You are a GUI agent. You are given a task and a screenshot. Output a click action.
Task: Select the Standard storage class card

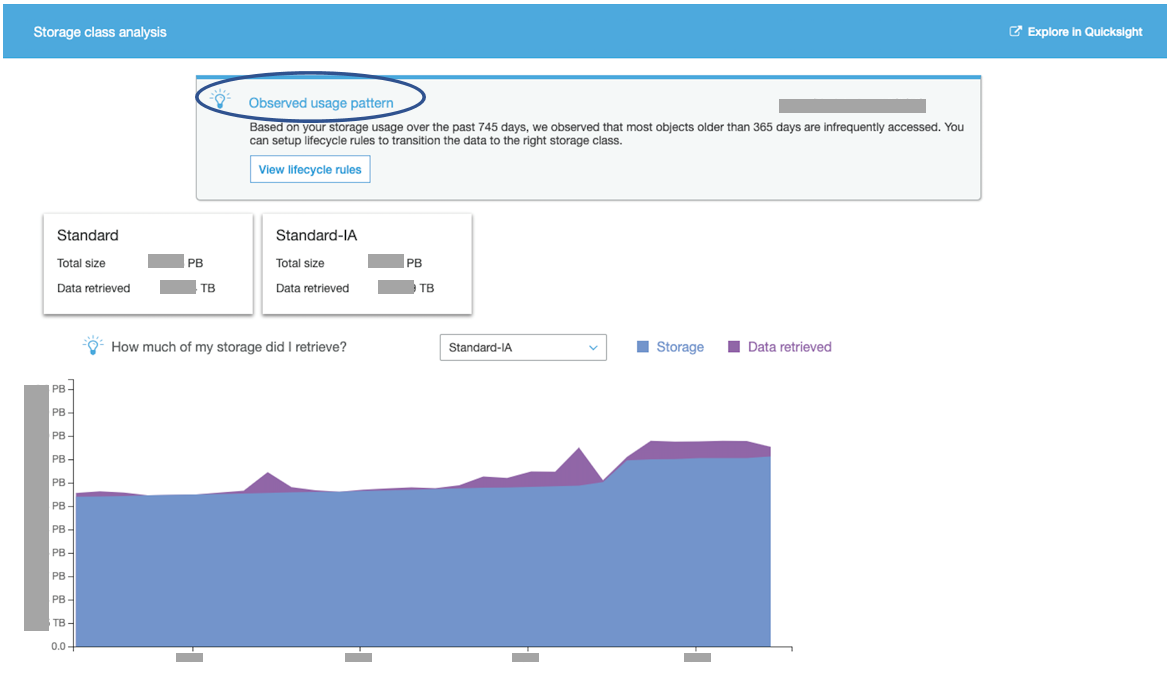coord(147,262)
